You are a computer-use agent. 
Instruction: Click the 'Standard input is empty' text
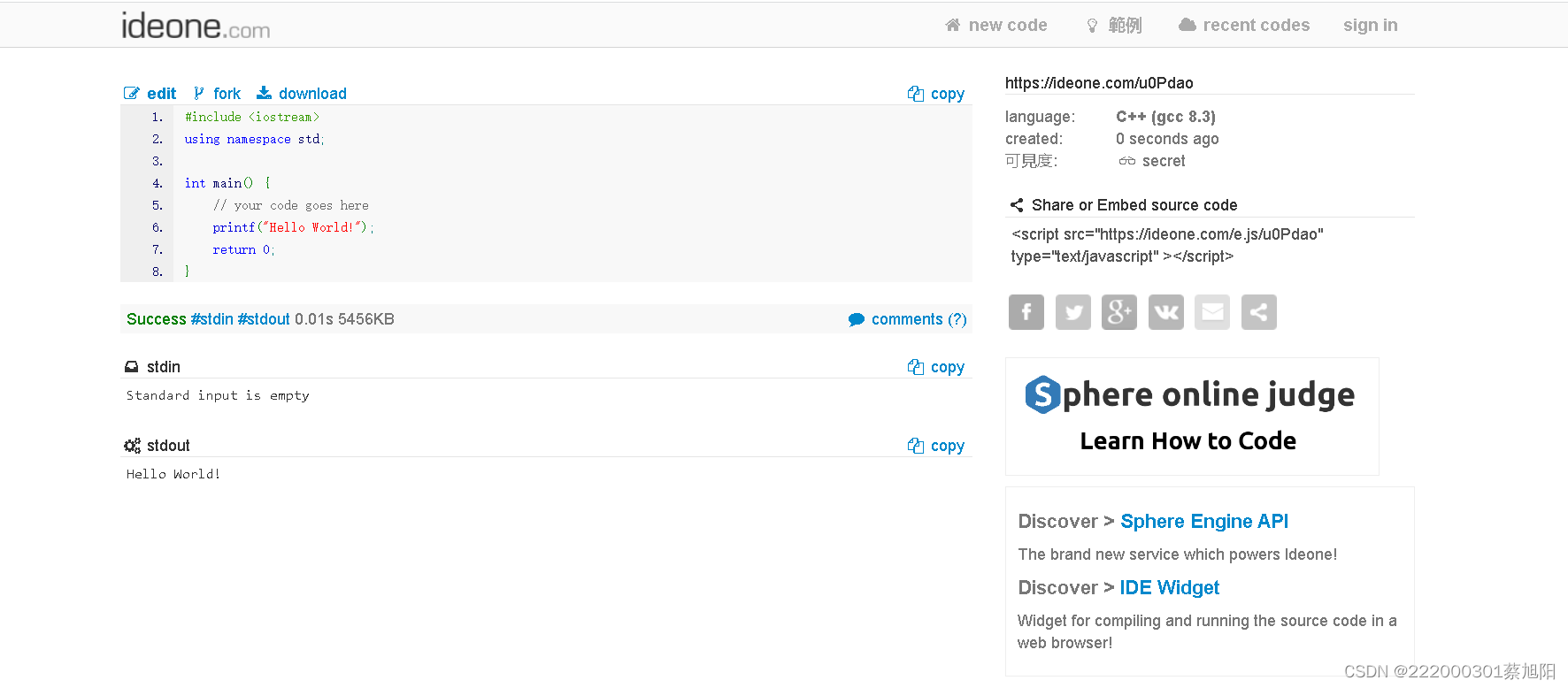[218, 395]
